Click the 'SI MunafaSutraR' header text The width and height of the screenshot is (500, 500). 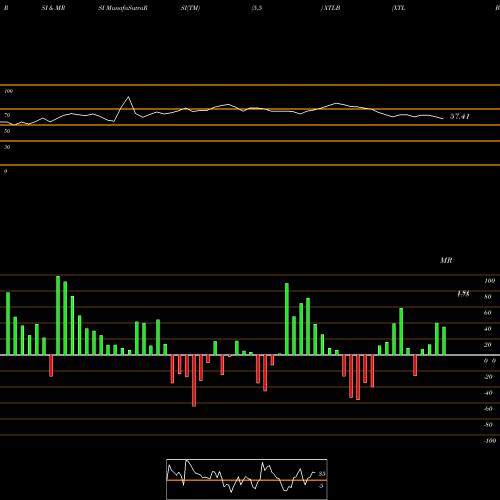(x=123, y=8)
